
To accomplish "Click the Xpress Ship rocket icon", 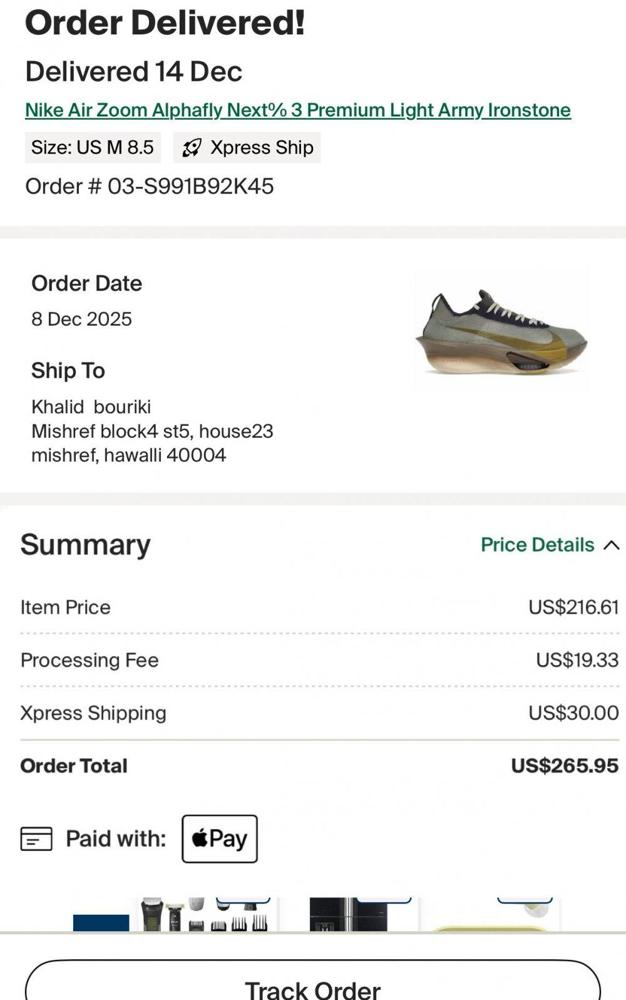I will point(192,148).
